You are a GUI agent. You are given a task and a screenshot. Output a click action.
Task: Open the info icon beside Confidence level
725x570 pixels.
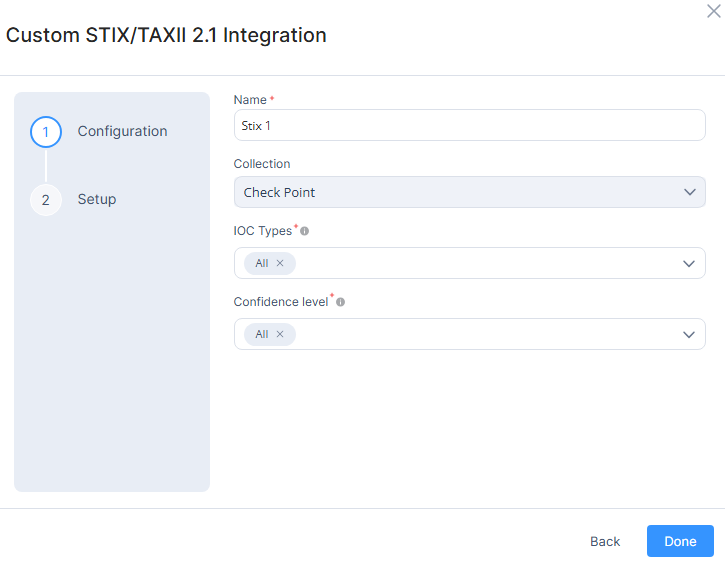341,302
